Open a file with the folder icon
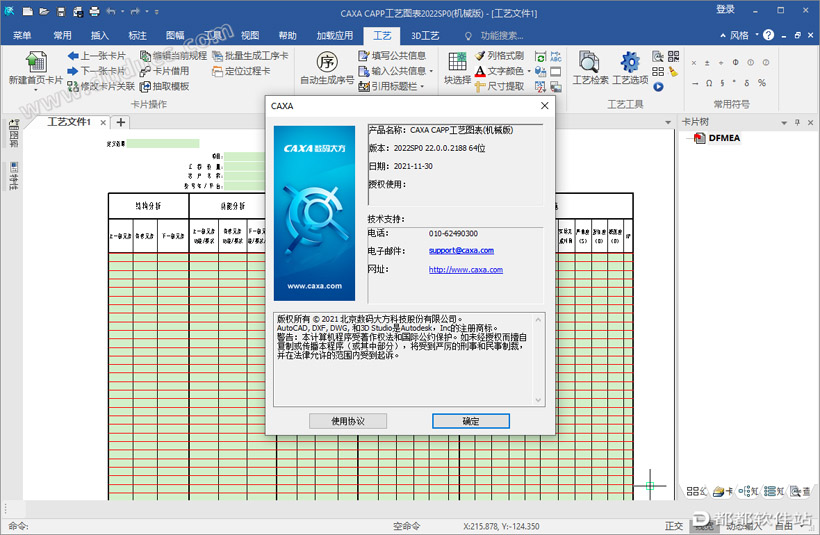Viewport: 820px width, 535px height. (x=44, y=11)
